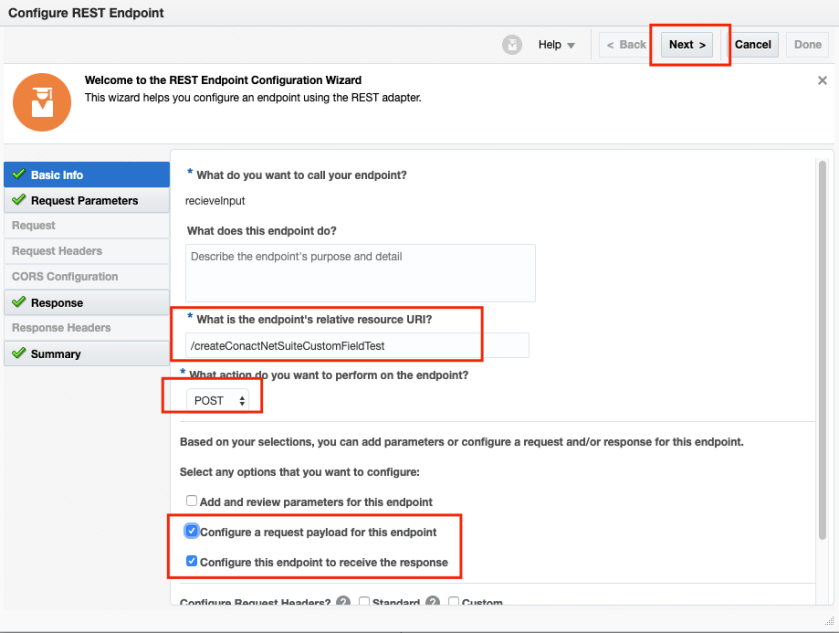Uncheck Configure a request payload checkbox
Viewport: 839px width, 633px height.
pyautogui.click(x=191, y=532)
